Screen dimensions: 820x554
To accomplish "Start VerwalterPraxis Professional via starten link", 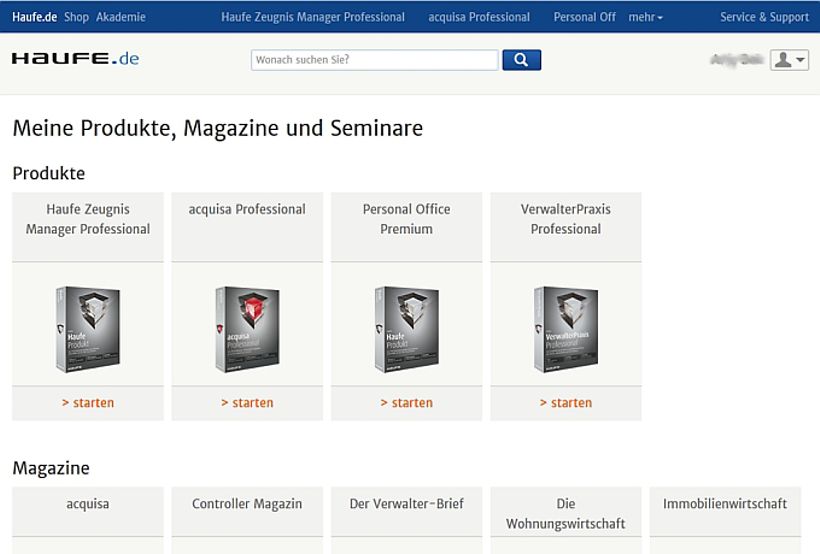I will coord(566,403).
